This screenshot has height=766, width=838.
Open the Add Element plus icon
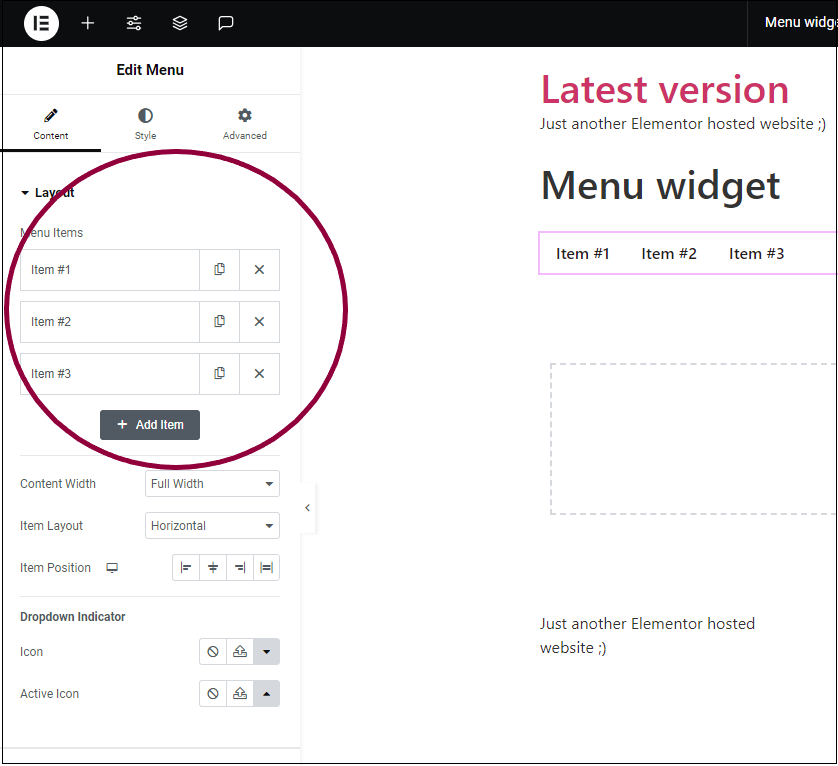[88, 23]
